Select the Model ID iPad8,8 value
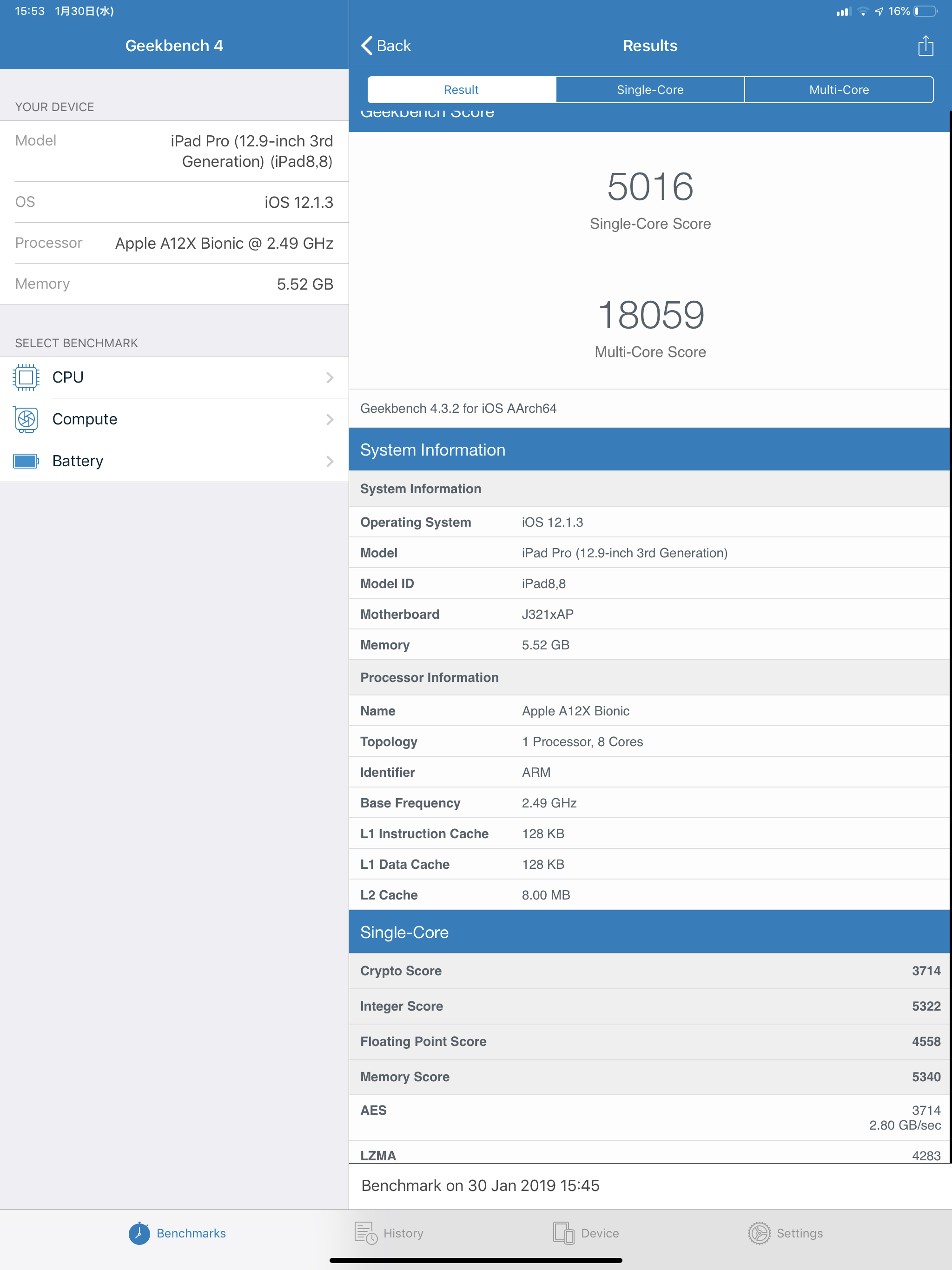952x1270 pixels. pos(543,583)
